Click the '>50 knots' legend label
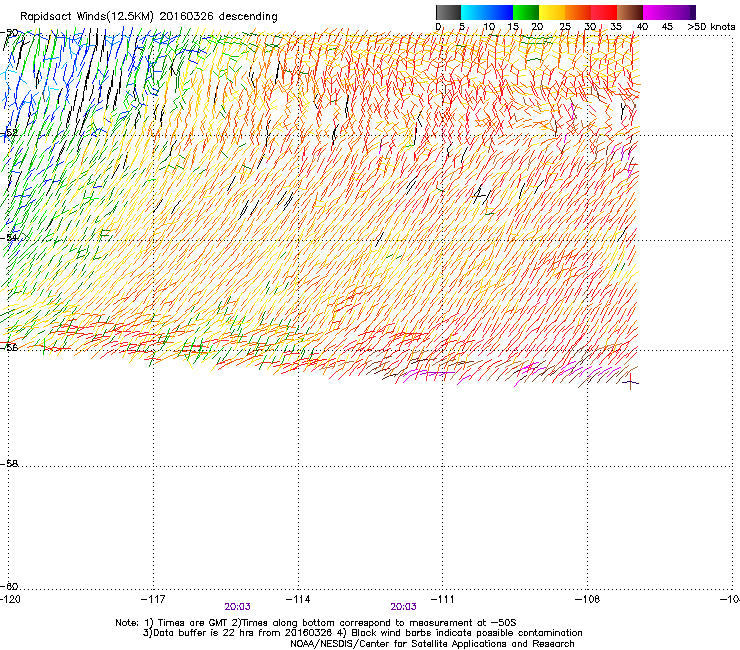Screen dimensions: 740x650 711,26
